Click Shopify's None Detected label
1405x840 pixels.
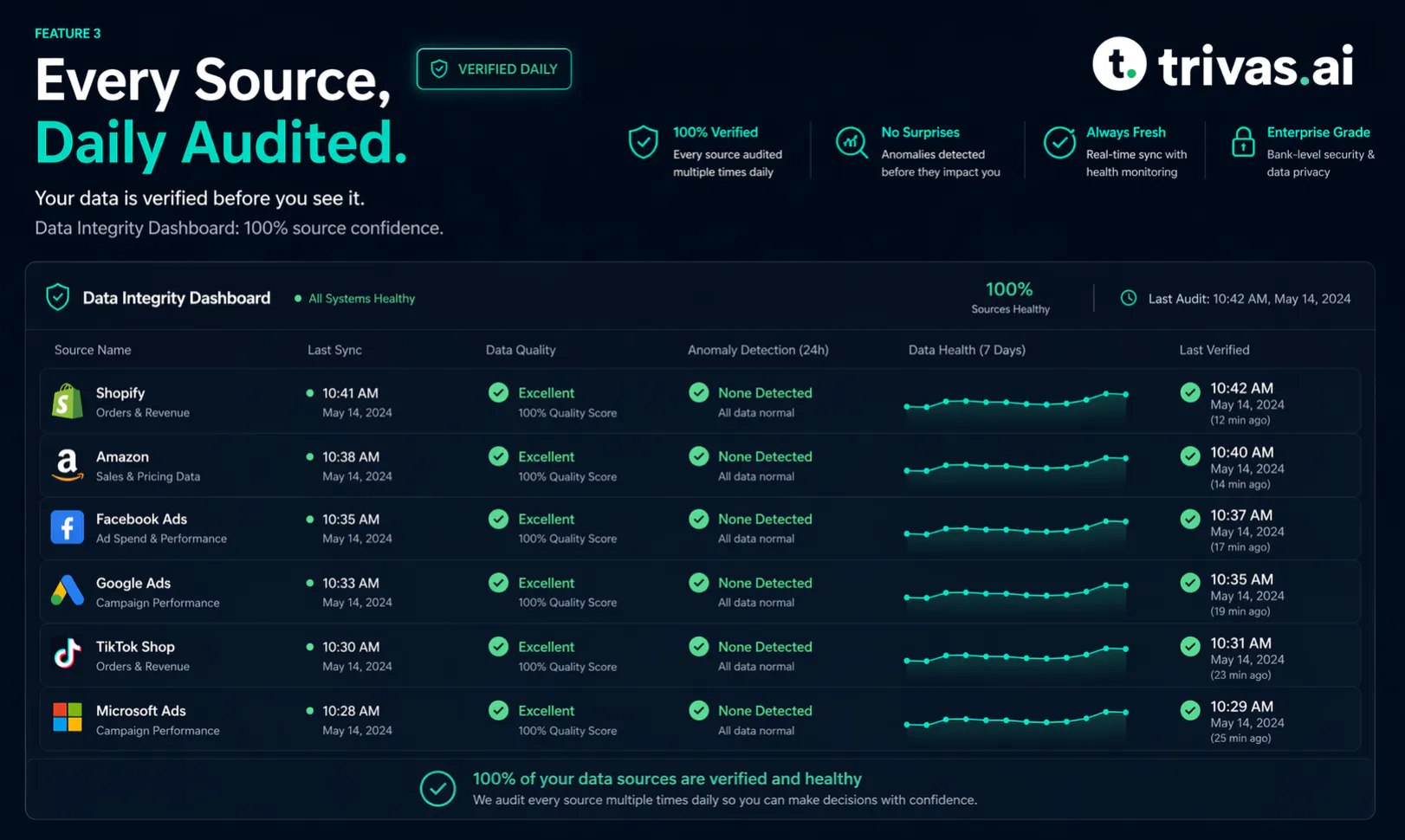[765, 393]
